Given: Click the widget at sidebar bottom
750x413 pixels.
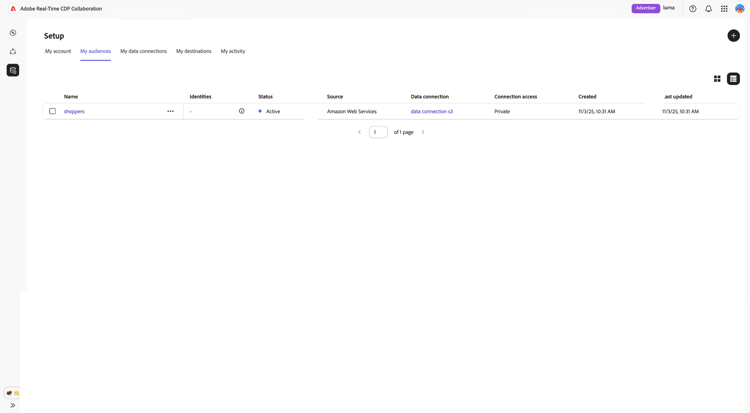Looking at the screenshot, I should (12, 393).
